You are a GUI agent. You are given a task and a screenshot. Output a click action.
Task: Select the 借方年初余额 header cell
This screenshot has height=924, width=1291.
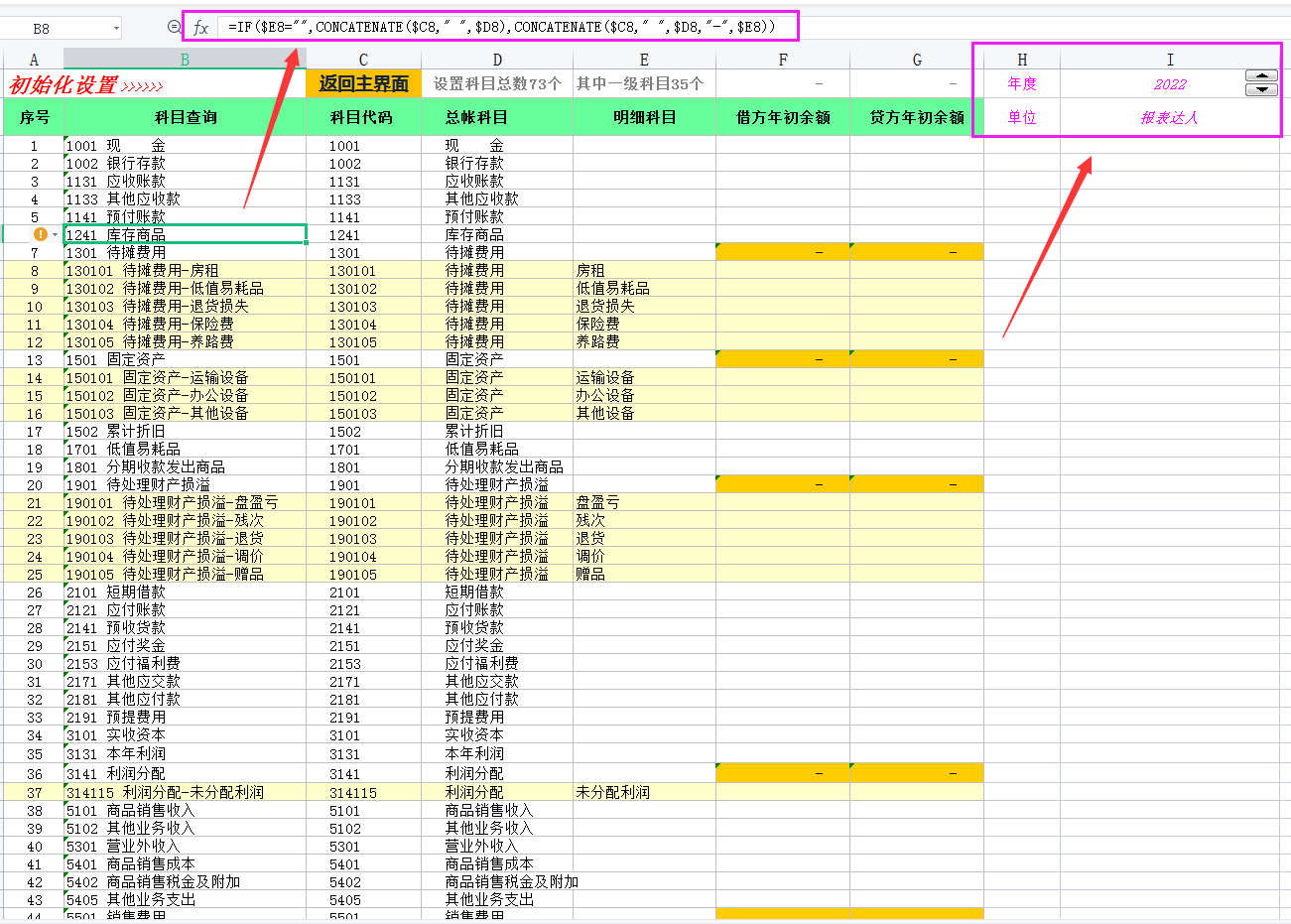tap(782, 117)
